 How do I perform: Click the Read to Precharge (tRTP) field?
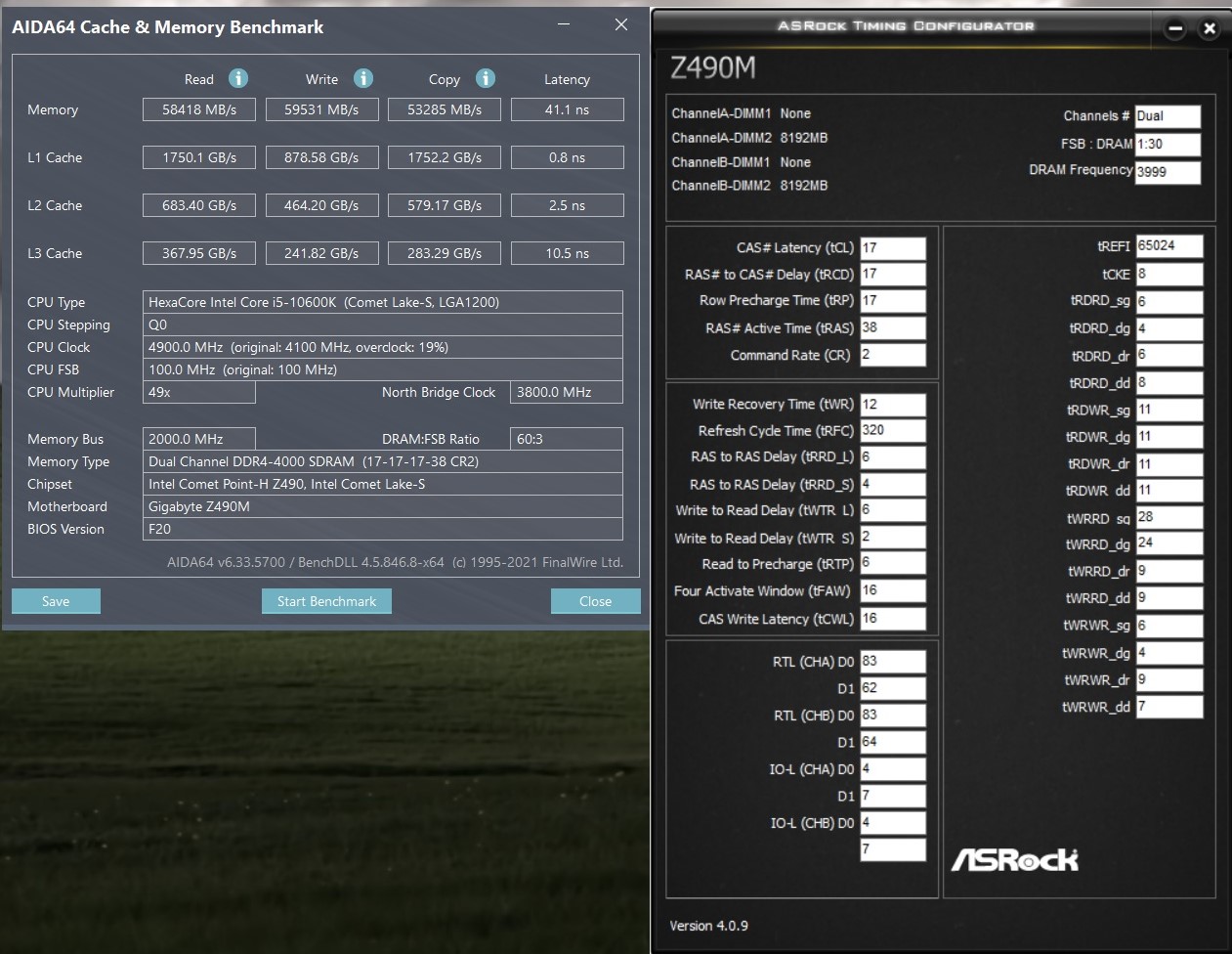point(893,564)
